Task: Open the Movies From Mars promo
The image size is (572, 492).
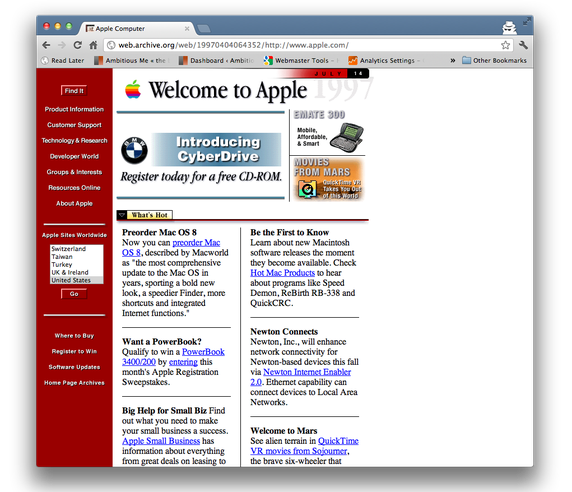Action: [x=328, y=179]
